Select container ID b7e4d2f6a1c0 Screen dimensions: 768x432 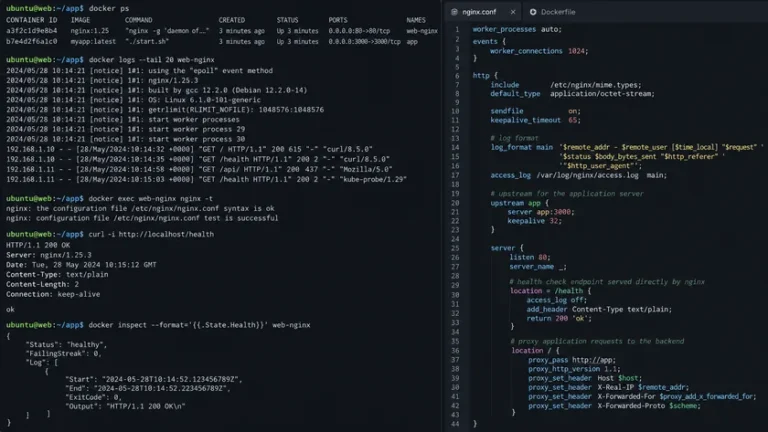[x=31, y=42]
